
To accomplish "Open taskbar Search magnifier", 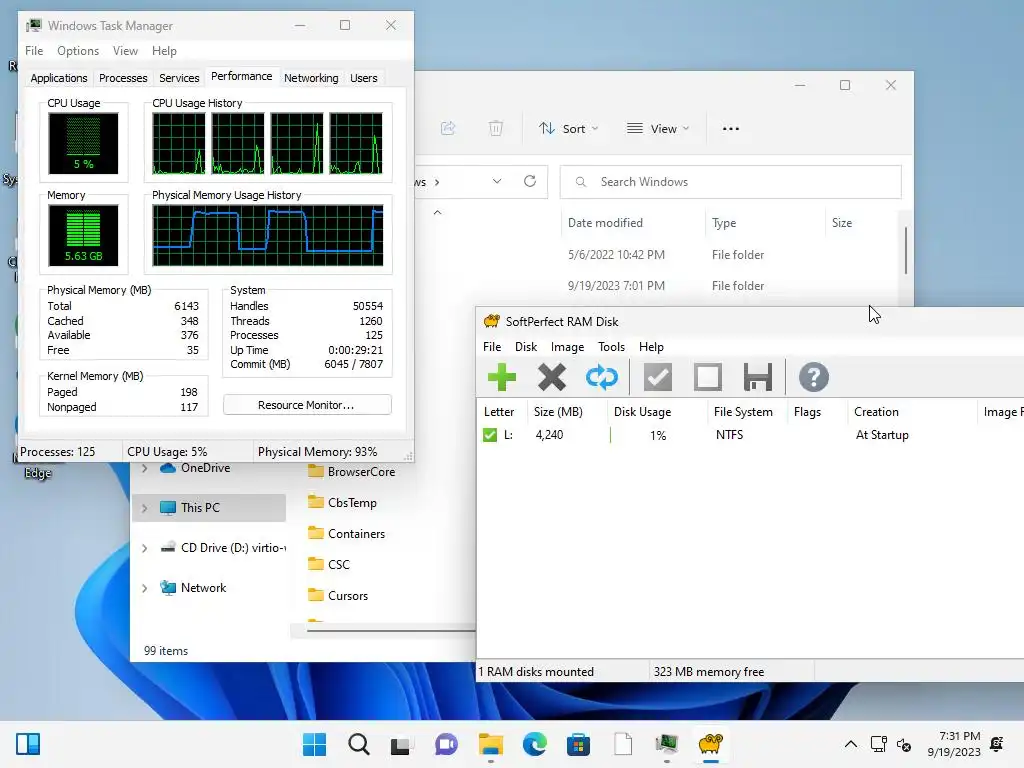I will click(359, 744).
